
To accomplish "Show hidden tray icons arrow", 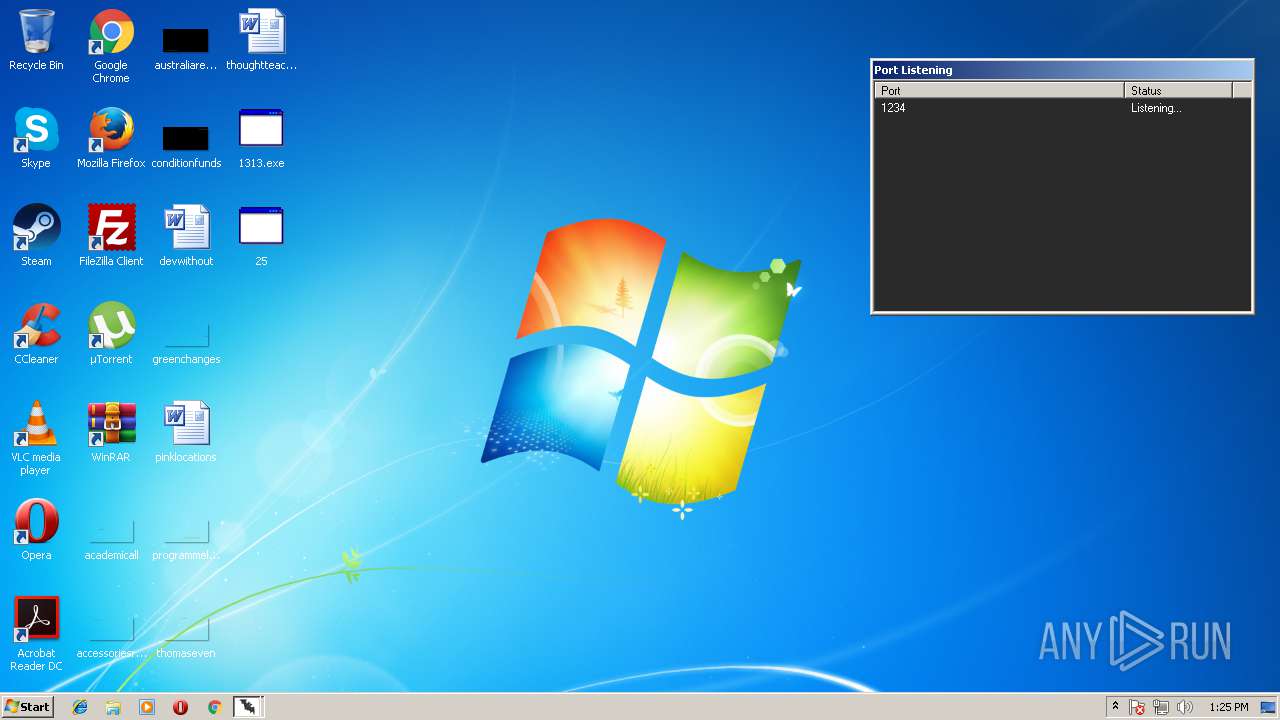I will [x=1115, y=707].
